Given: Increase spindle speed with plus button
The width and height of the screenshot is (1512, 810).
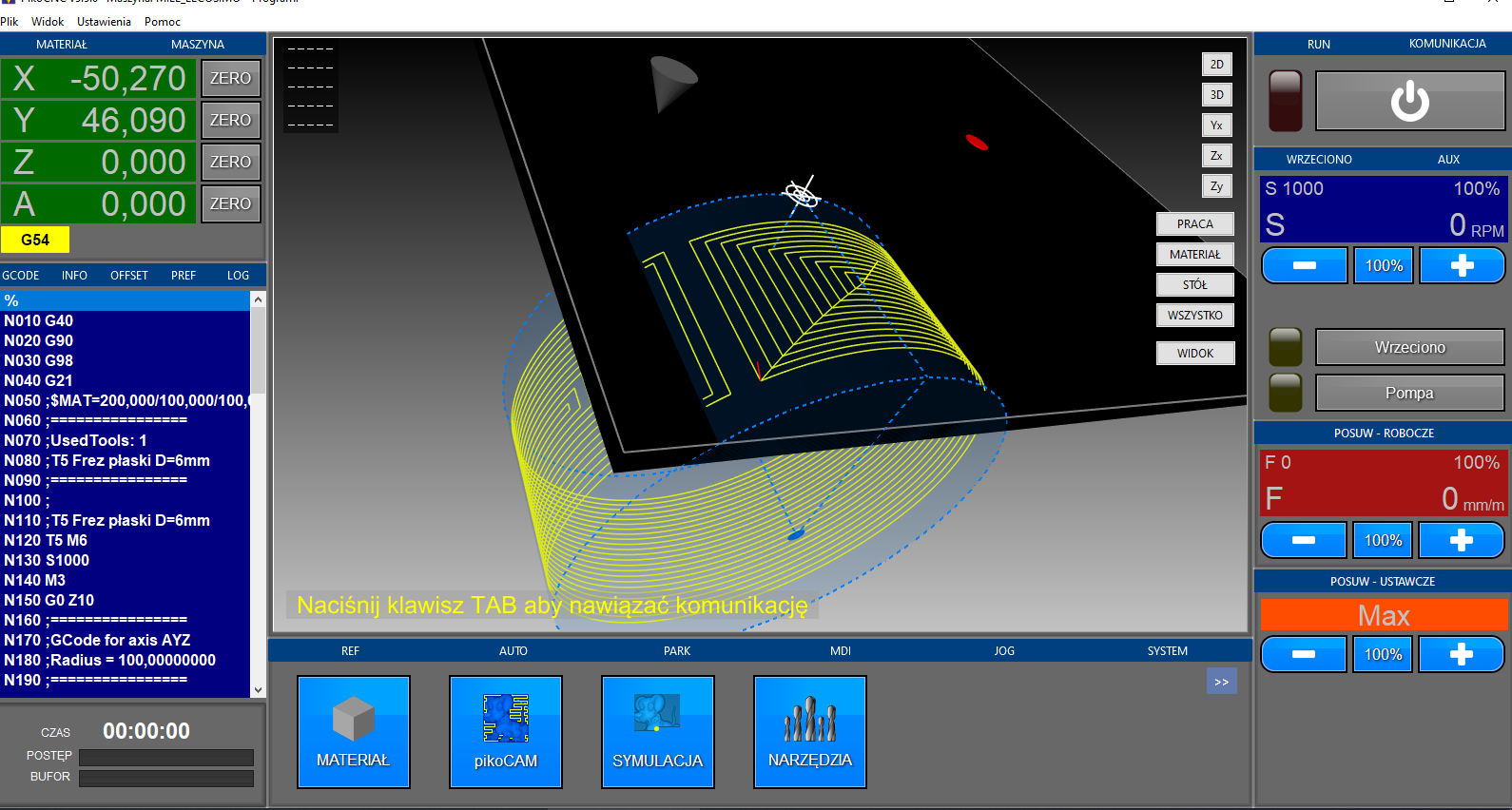Looking at the screenshot, I should (x=1463, y=265).
